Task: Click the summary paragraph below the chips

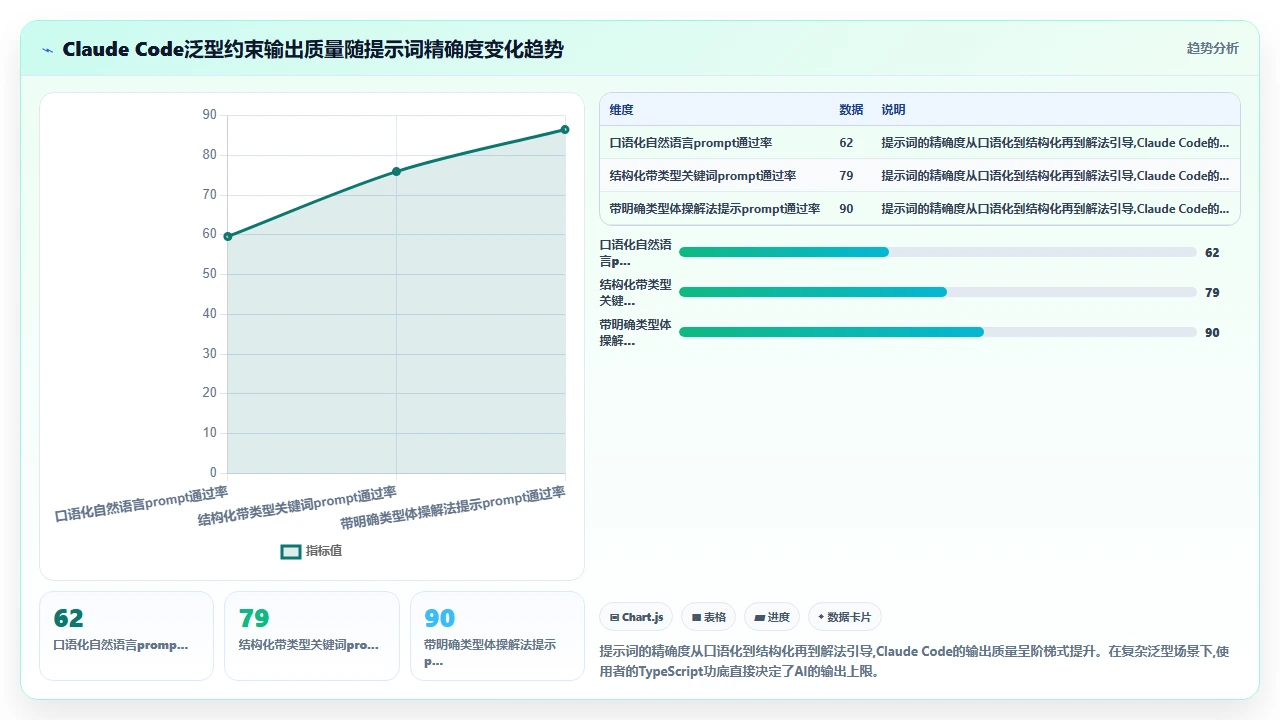Action: pos(914,661)
